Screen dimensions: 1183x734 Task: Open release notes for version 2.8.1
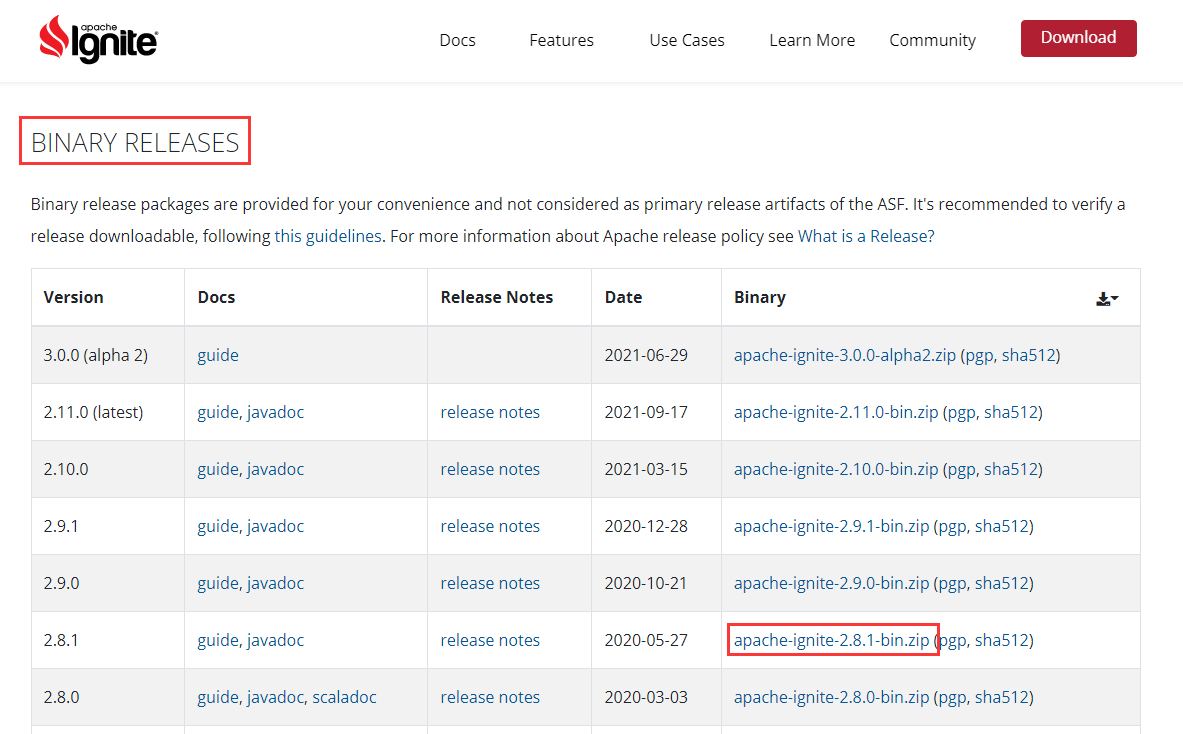coord(490,640)
